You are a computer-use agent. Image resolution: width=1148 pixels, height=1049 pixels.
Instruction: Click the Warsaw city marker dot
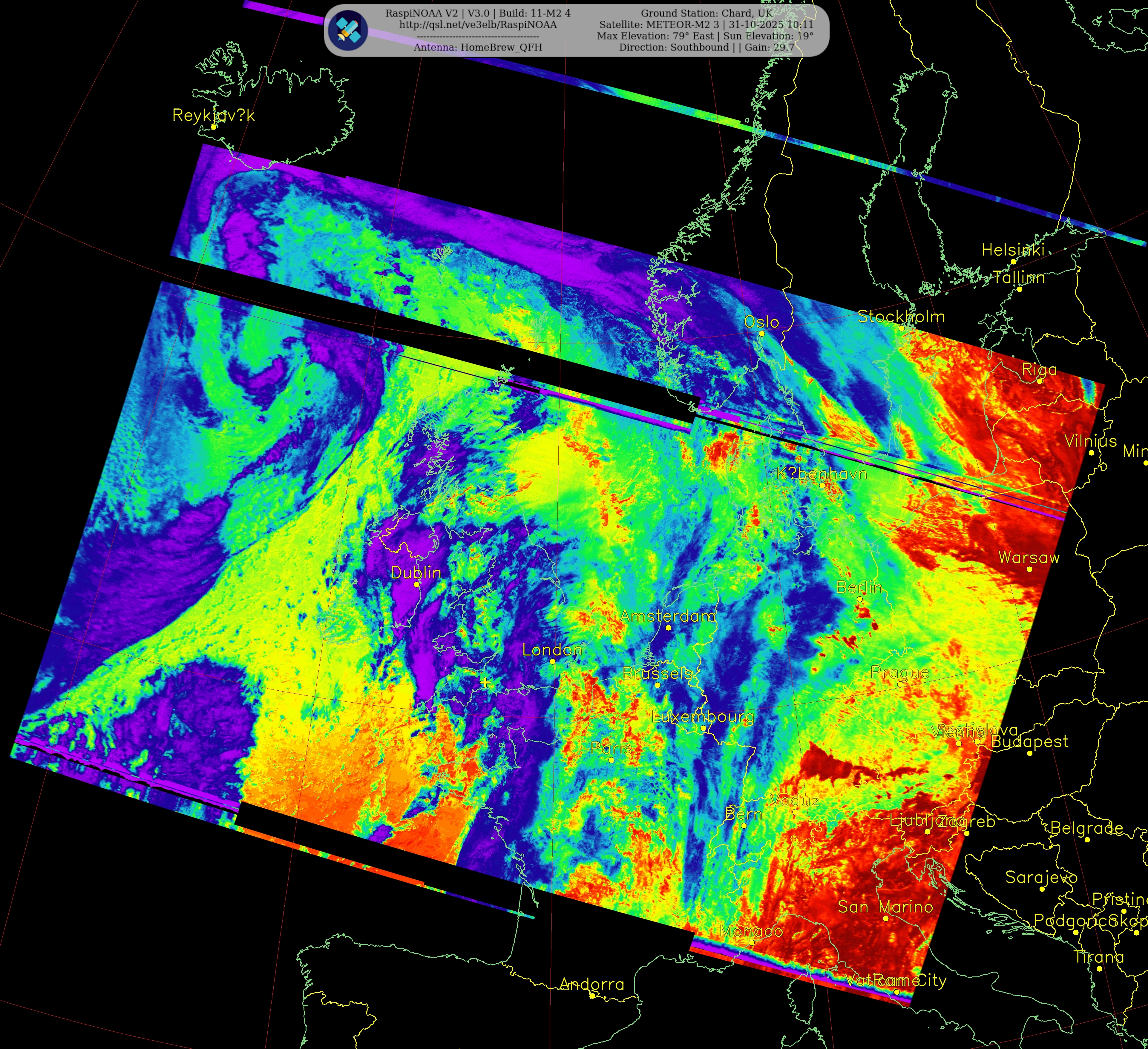click(1029, 569)
